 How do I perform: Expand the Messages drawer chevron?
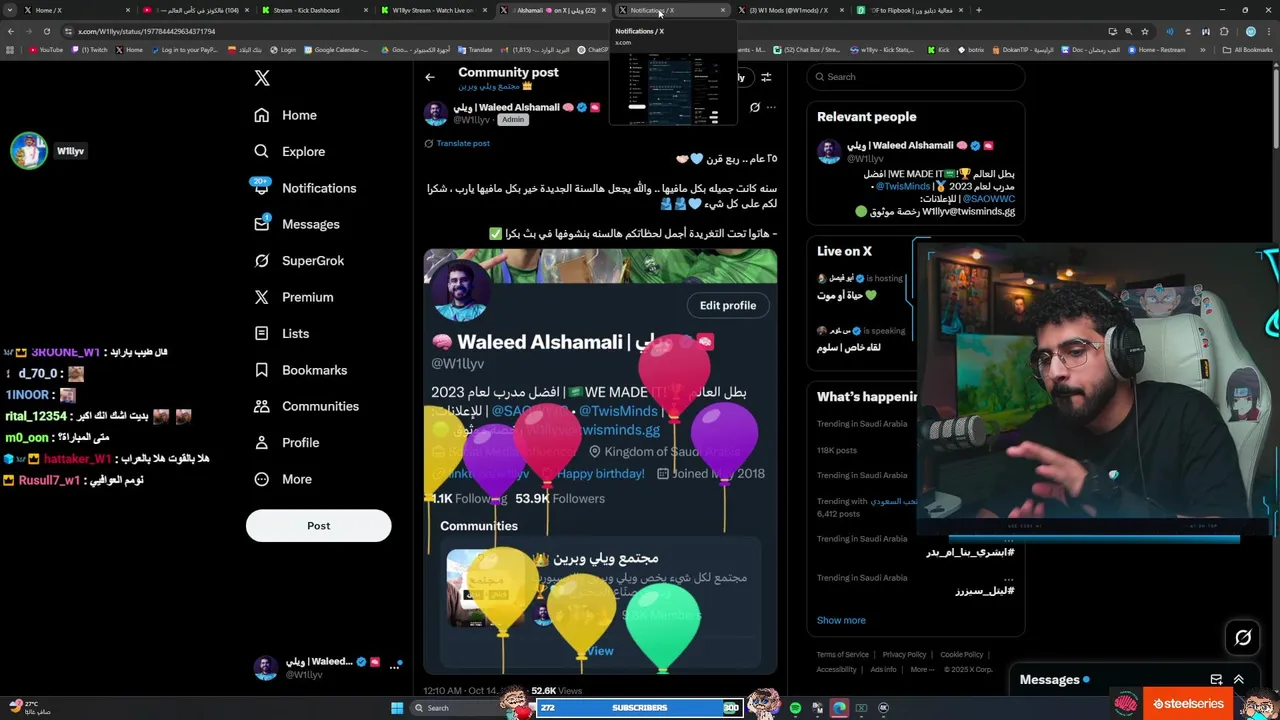click(1238, 679)
